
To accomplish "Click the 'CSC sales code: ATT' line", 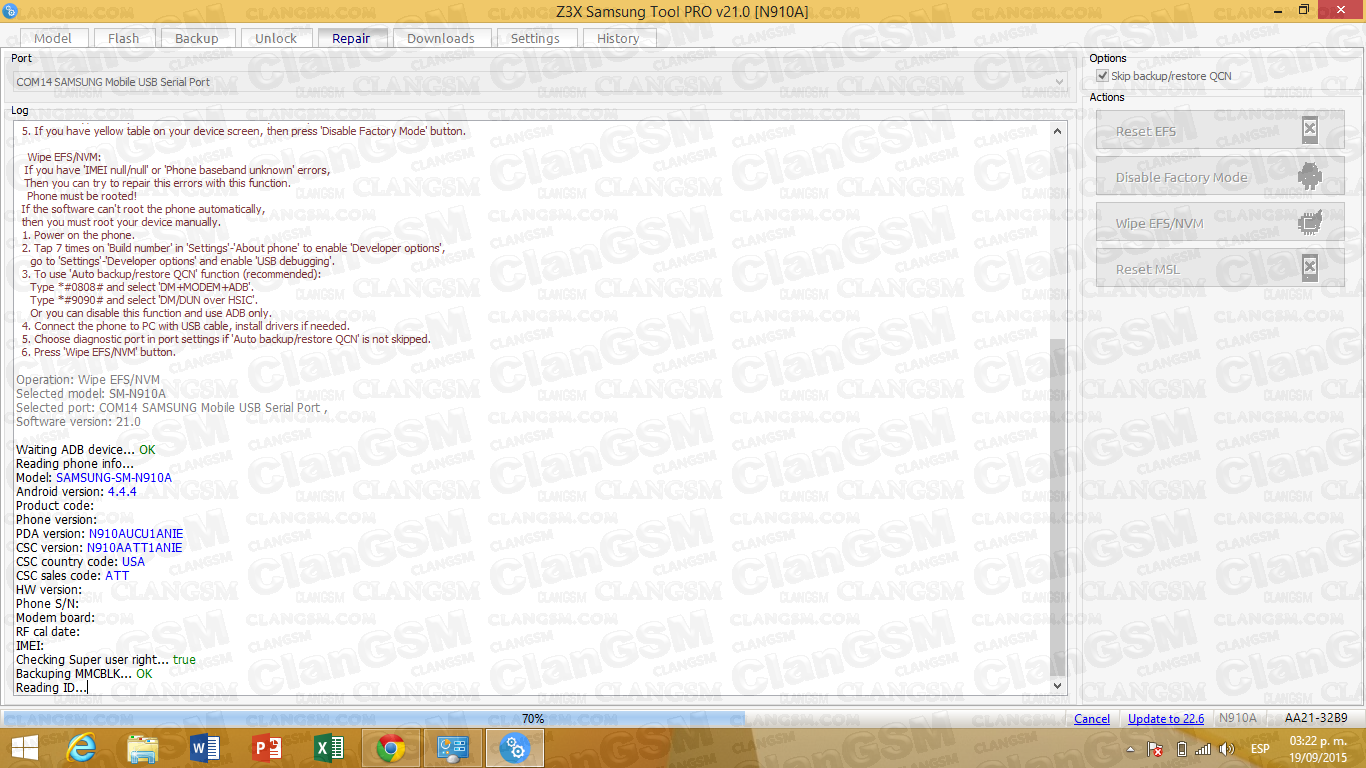I will [x=73, y=576].
